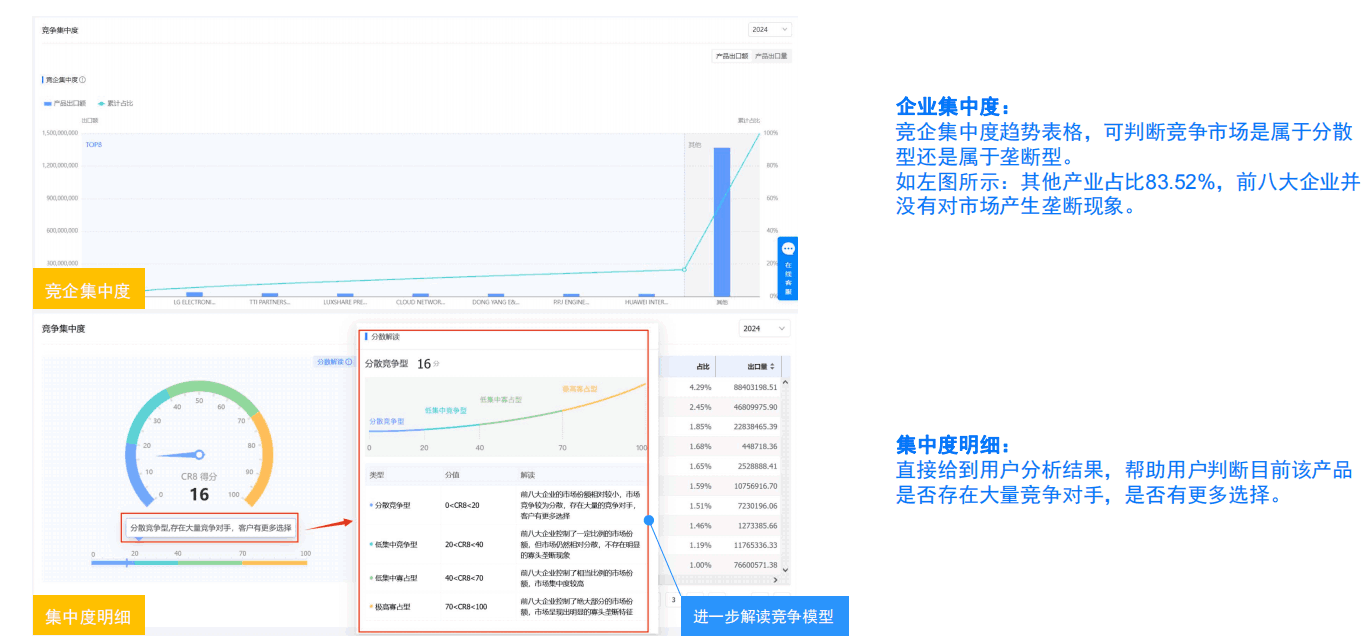Viewport: 1369px width, 642px height.
Task: Open the 2024 dropdown in 竞争集中度 panel
Action: [x=765, y=328]
